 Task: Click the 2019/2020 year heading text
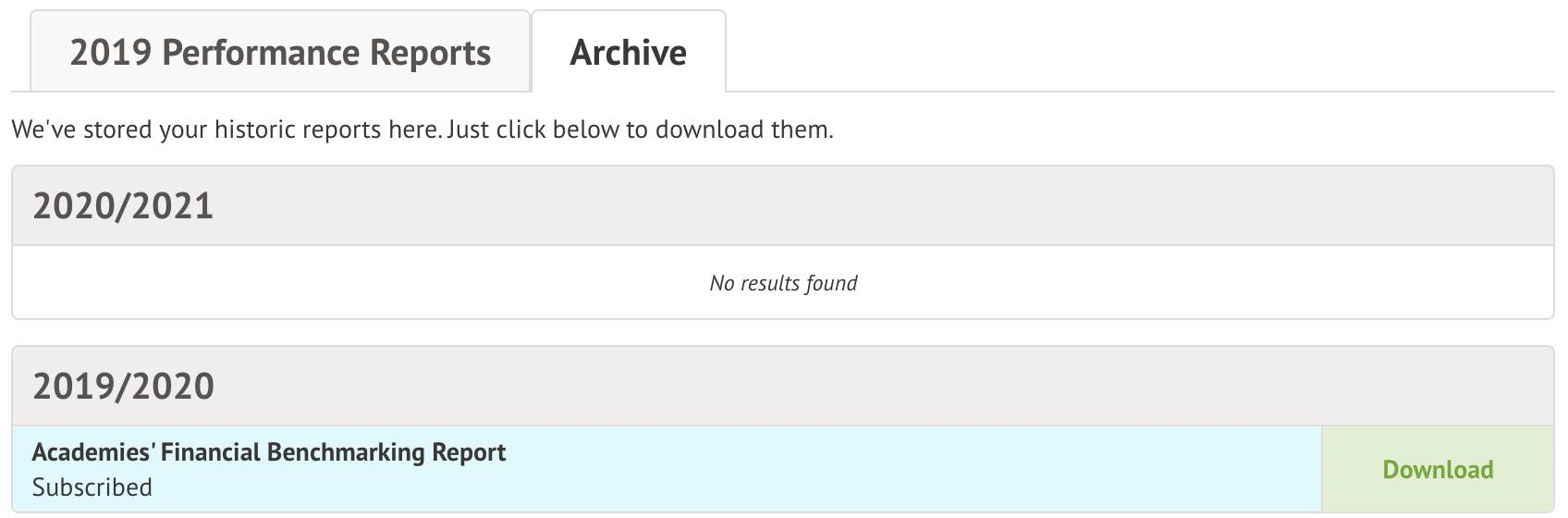pos(124,387)
